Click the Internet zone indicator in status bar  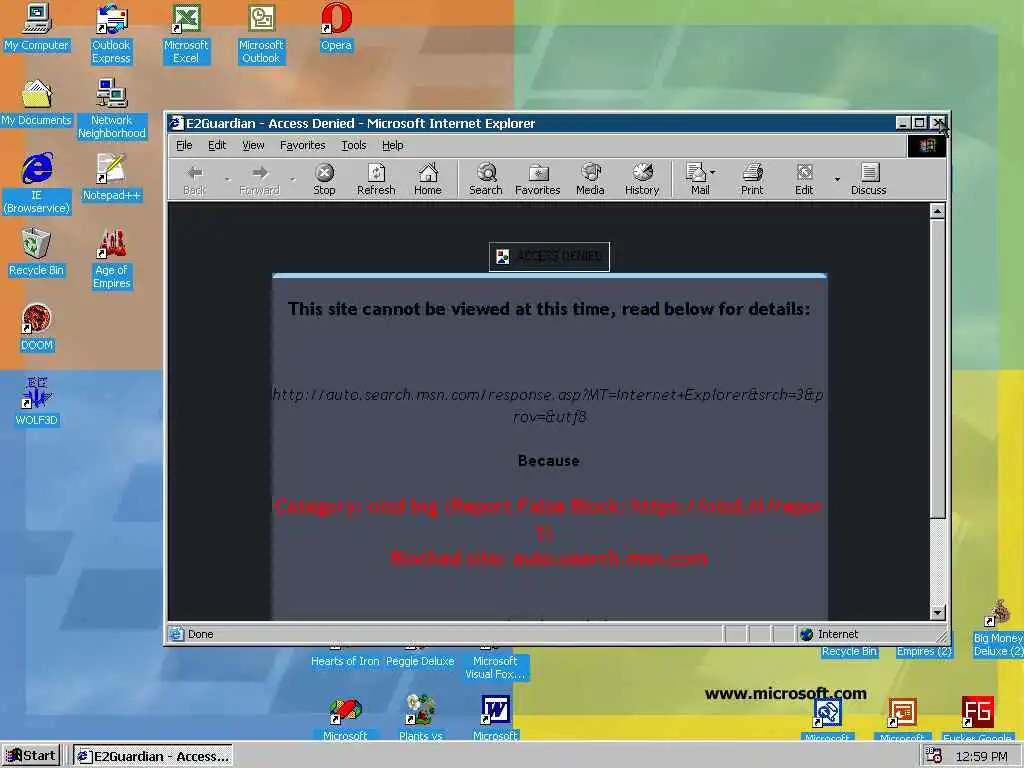[829, 634]
